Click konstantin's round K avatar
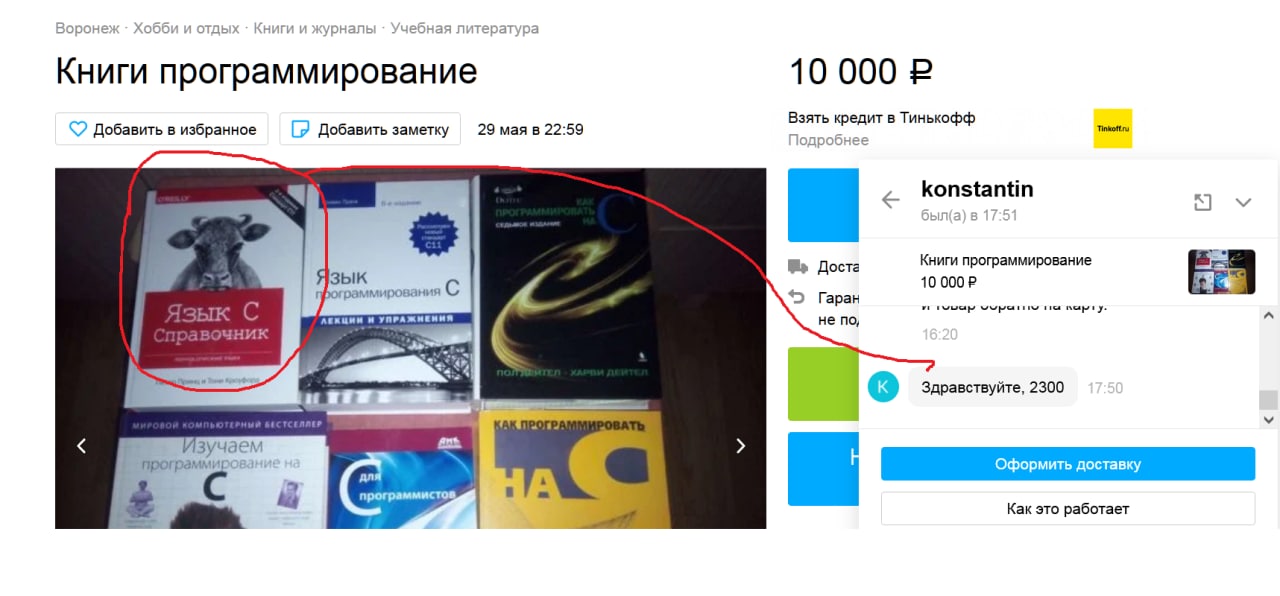1280x596 pixels. tap(884, 387)
